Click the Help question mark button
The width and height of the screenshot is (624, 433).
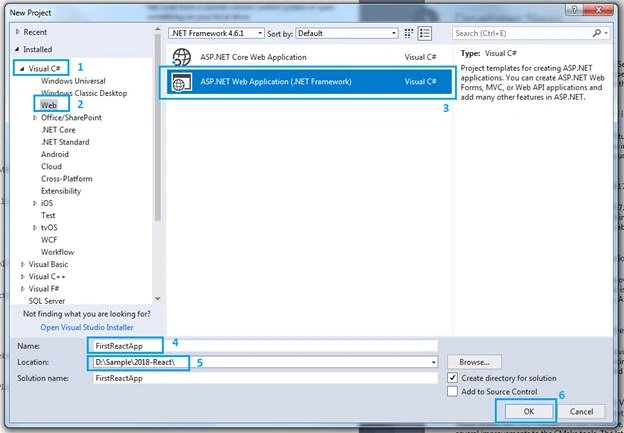tap(574, 10)
